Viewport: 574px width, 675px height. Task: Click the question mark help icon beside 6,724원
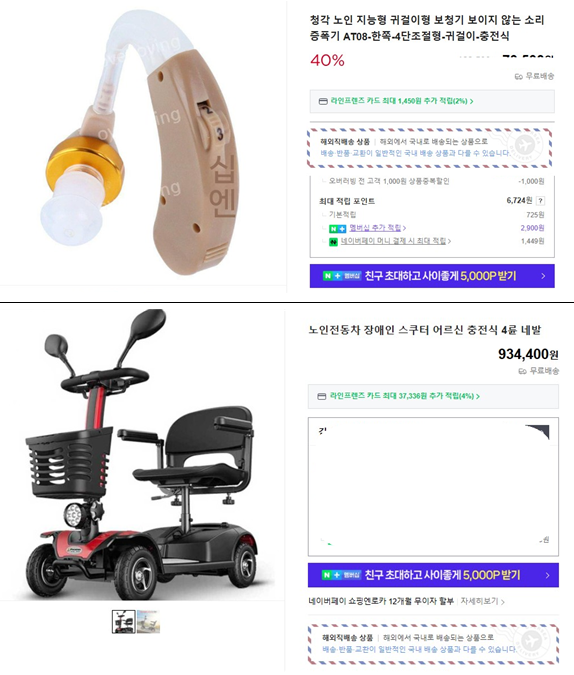541,201
